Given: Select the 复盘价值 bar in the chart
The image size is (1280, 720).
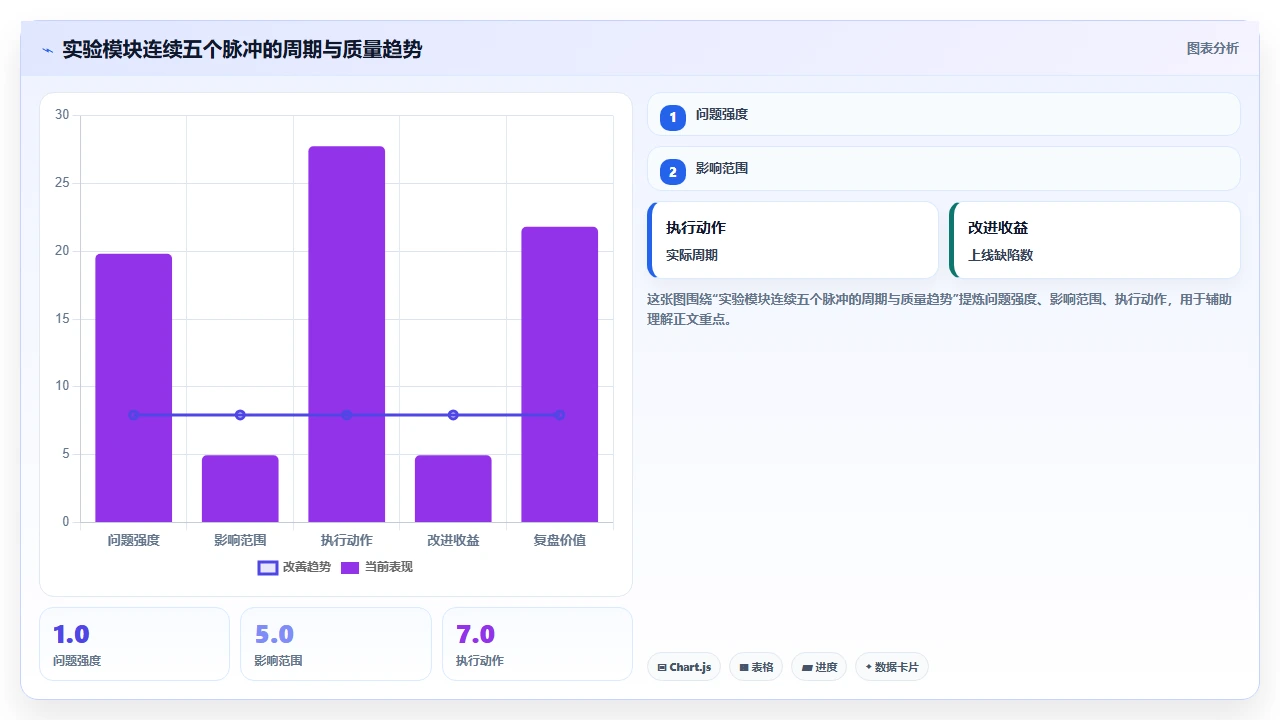Looking at the screenshot, I should coord(560,374).
